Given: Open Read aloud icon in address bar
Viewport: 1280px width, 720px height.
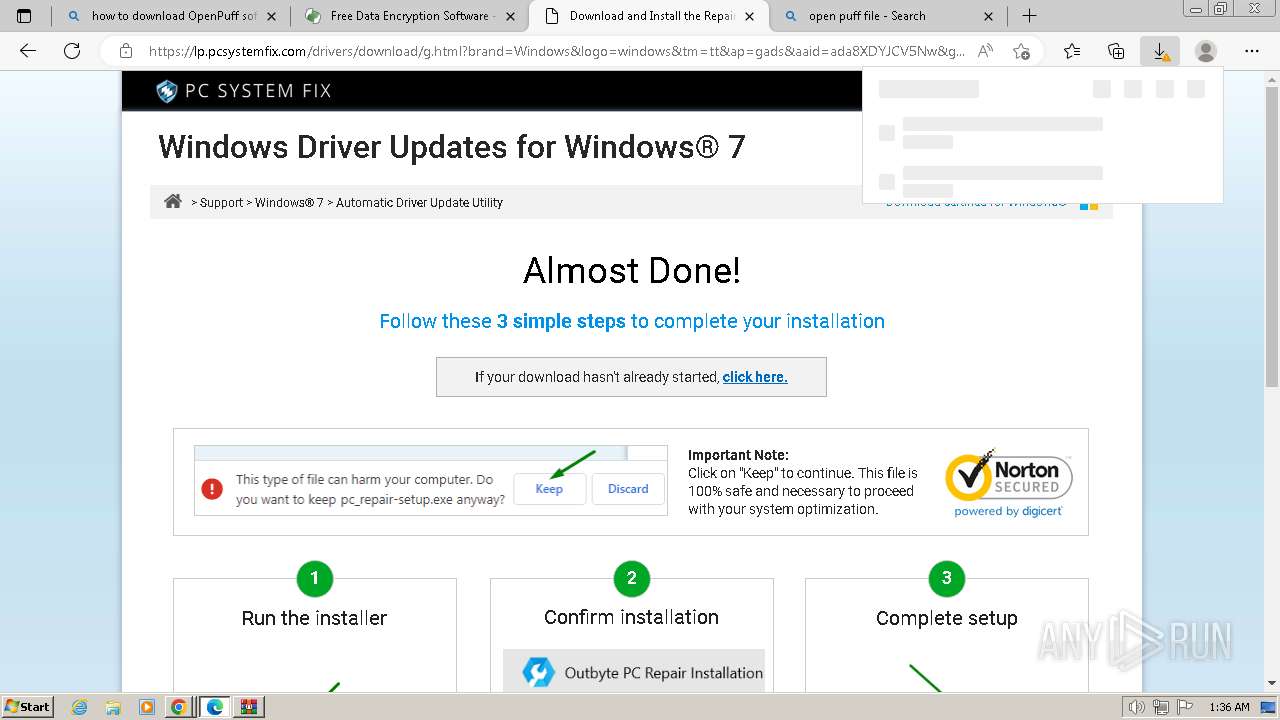Looking at the screenshot, I should point(985,51).
